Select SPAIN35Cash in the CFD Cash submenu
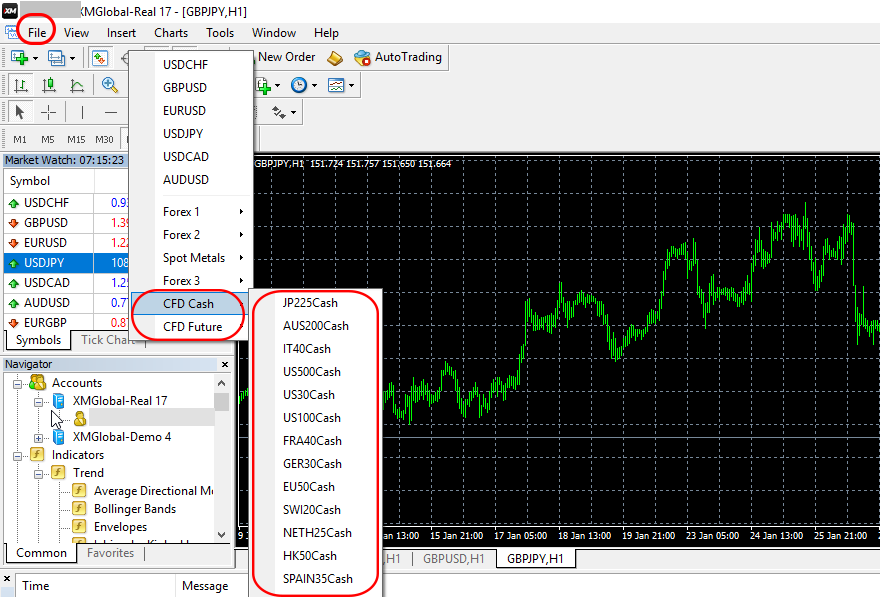 click(x=315, y=579)
